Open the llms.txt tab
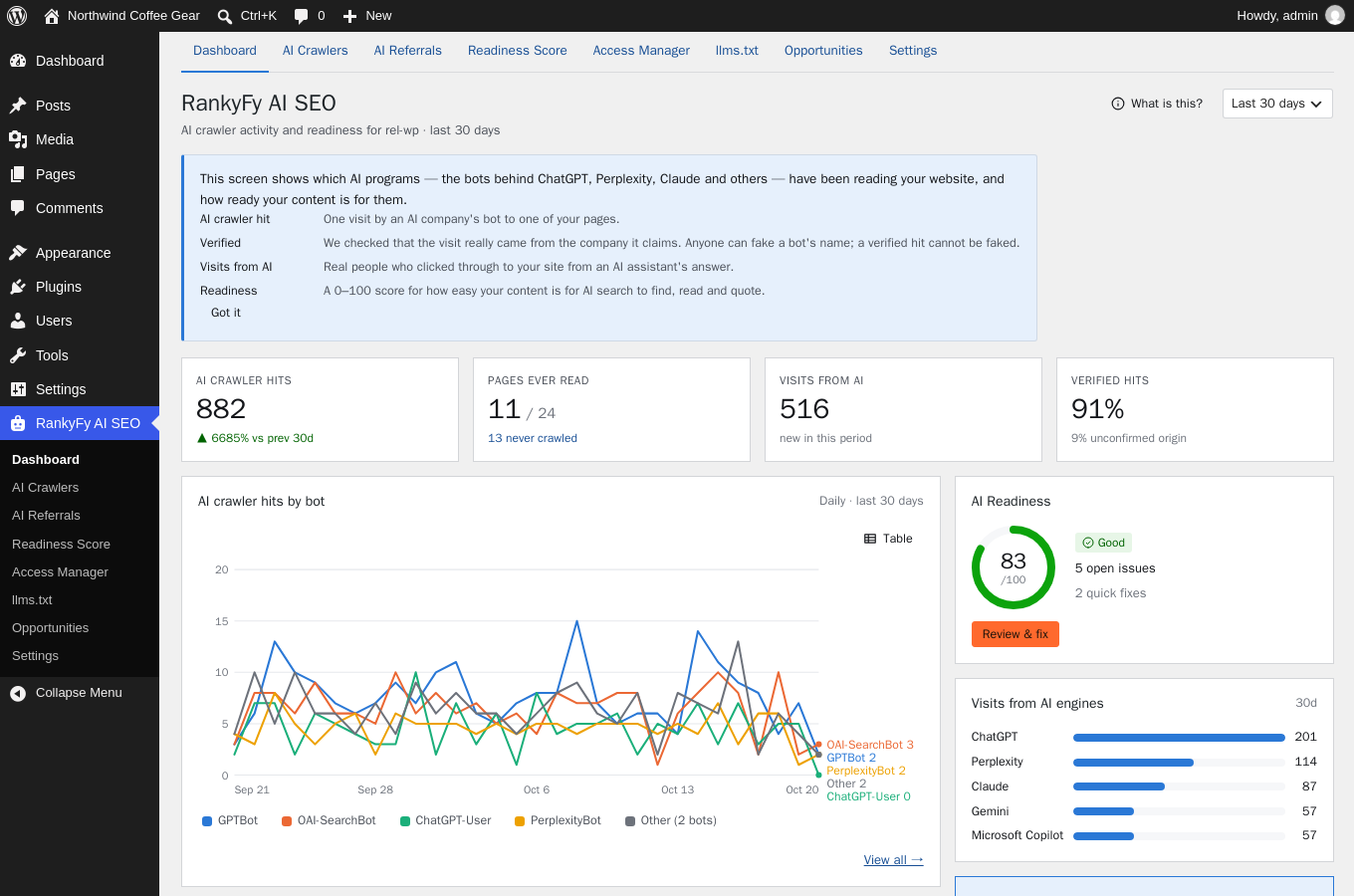The width and height of the screenshot is (1354, 896). 737,51
